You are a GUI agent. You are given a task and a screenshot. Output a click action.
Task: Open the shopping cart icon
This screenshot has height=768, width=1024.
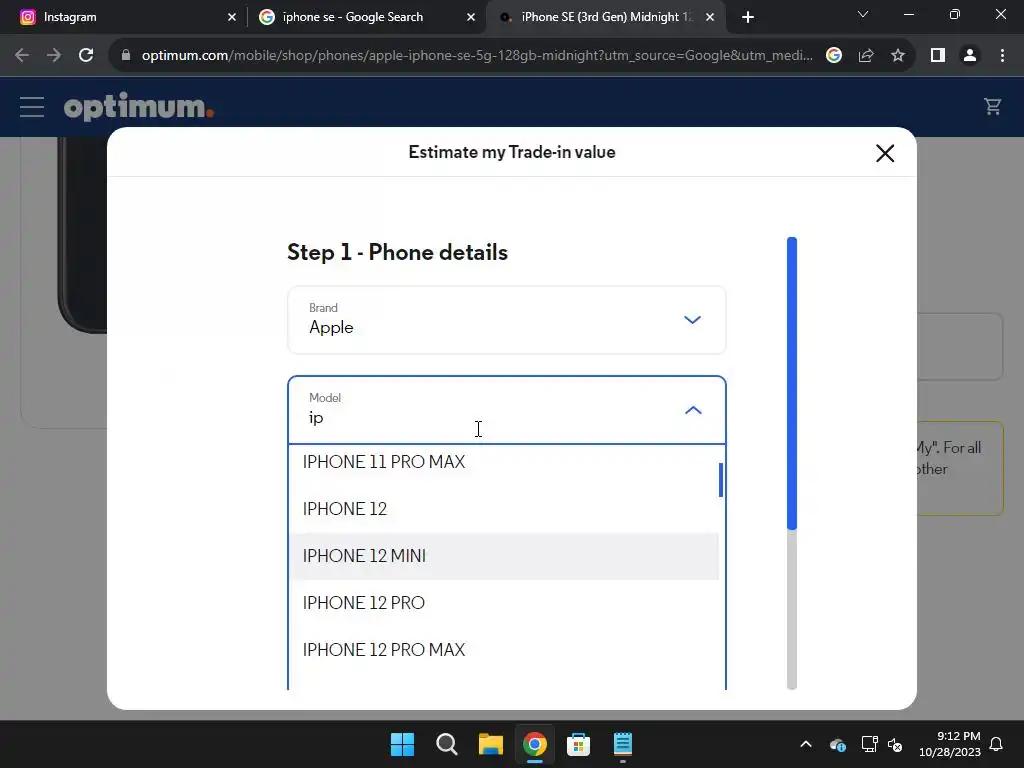pyautogui.click(x=993, y=106)
